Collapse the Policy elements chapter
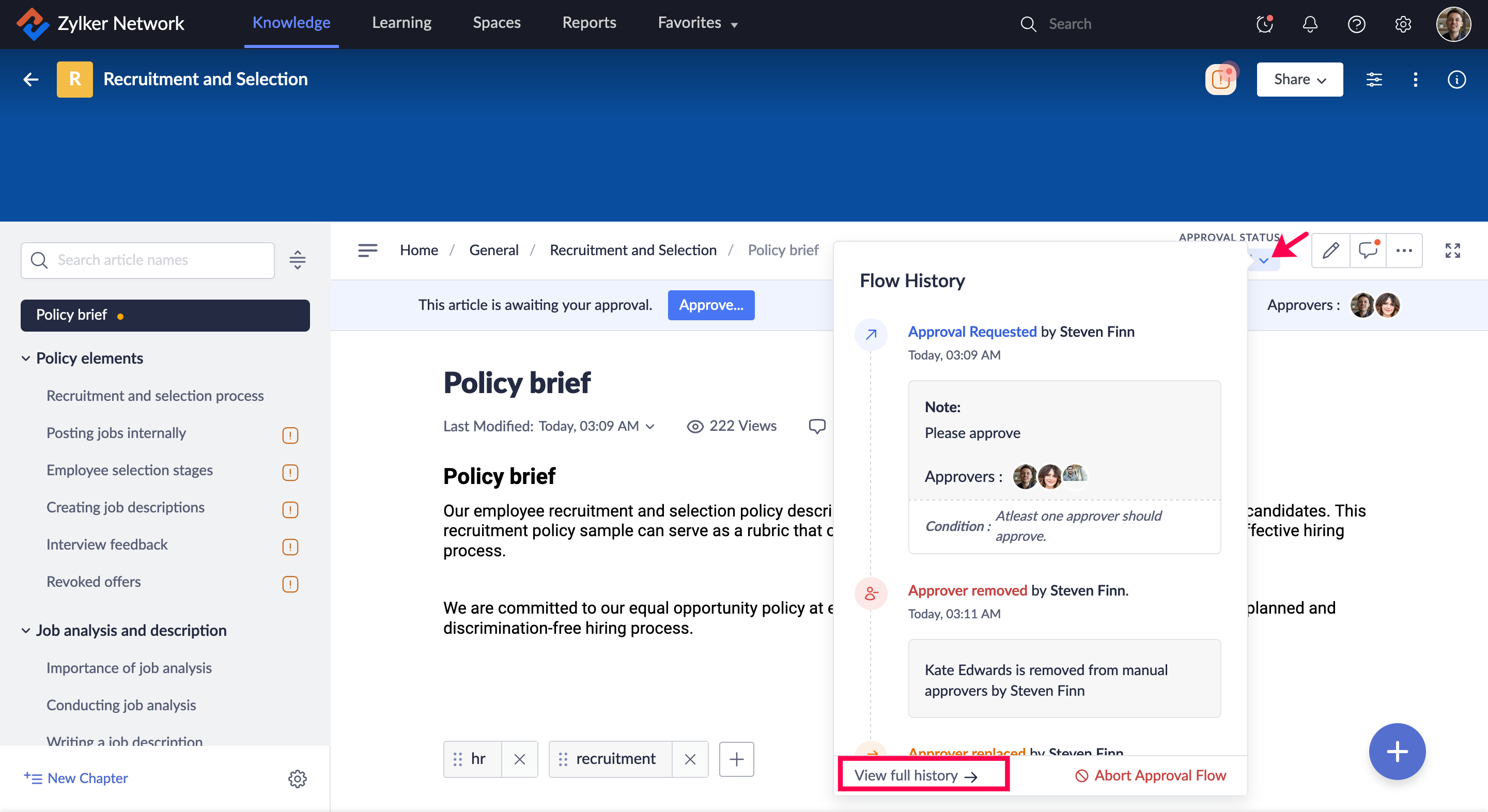This screenshot has width=1488, height=812. point(26,358)
